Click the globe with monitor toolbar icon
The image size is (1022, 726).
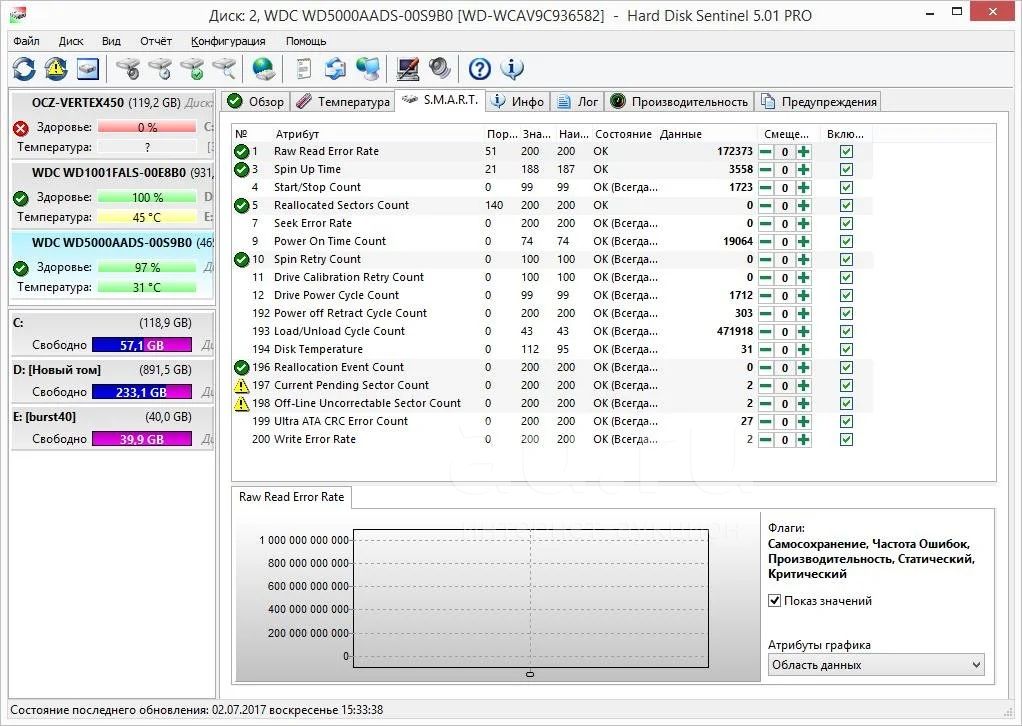[368, 68]
